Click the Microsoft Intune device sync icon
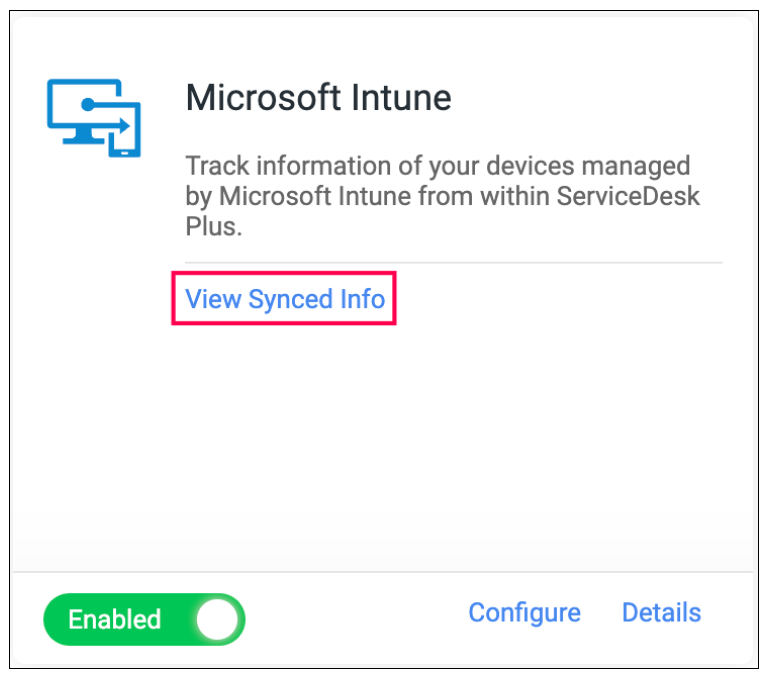Screen dimensions: 766x678 pos(94,118)
